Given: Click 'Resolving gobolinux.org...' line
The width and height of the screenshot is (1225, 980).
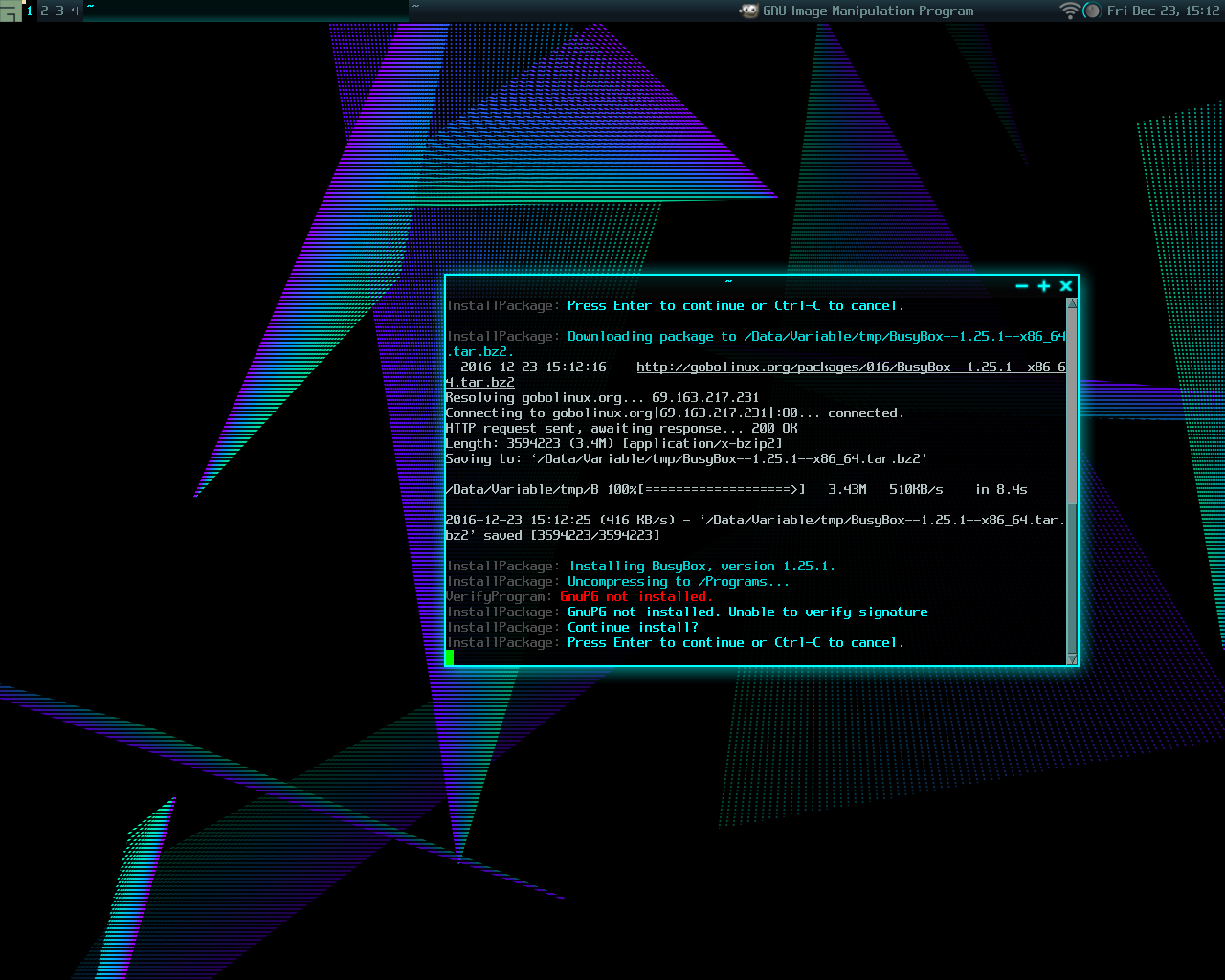Looking at the screenshot, I should (x=602, y=398).
